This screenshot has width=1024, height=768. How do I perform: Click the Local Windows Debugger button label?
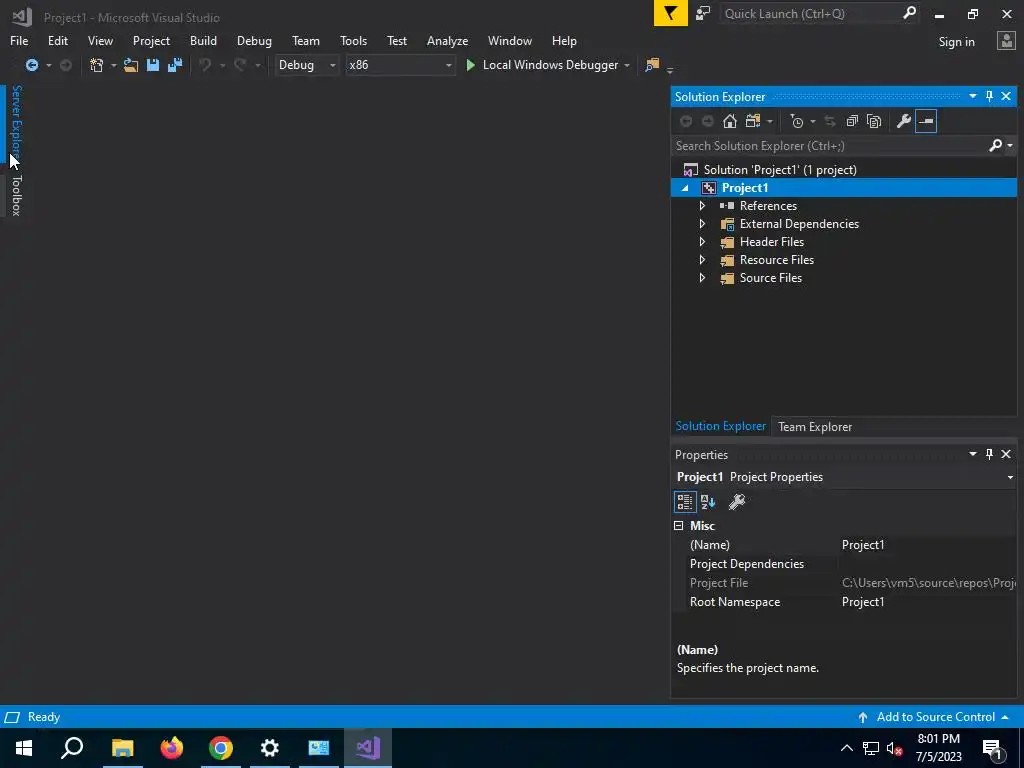[x=550, y=65]
